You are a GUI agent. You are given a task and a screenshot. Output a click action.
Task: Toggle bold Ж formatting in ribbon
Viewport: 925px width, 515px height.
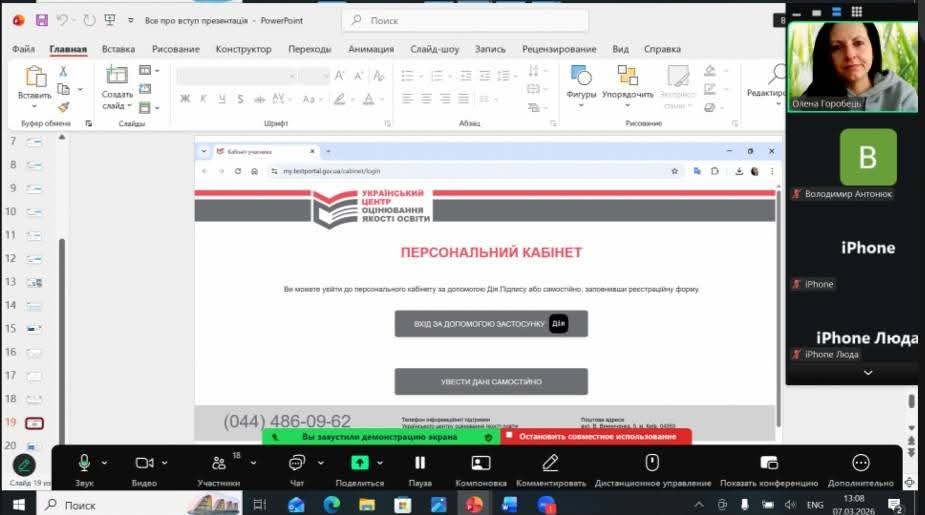pyautogui.click(x=185, y=99)
